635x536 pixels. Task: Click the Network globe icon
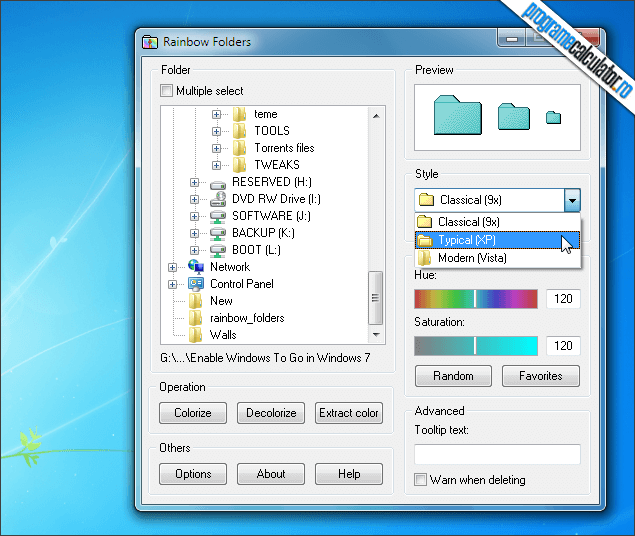(x=196, y=267)
